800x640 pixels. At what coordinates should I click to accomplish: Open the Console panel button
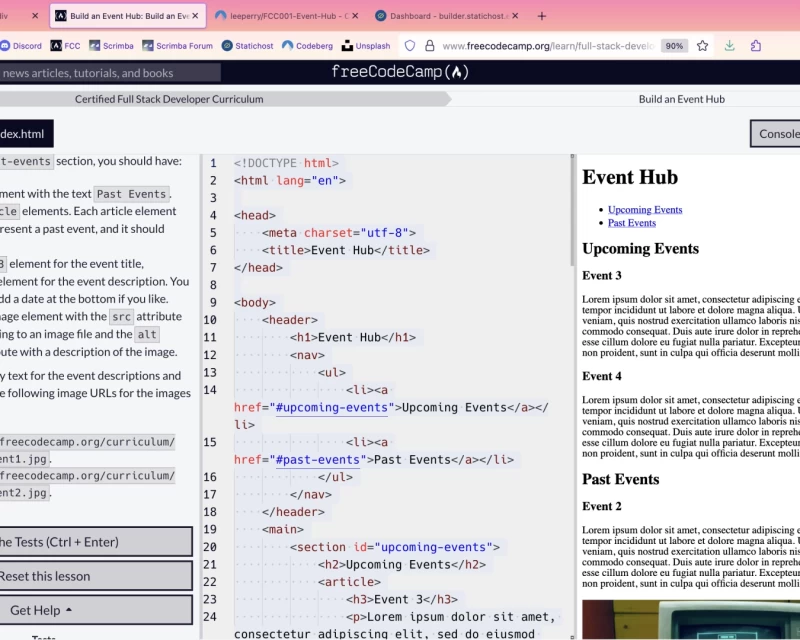click(x=776, y=134)
